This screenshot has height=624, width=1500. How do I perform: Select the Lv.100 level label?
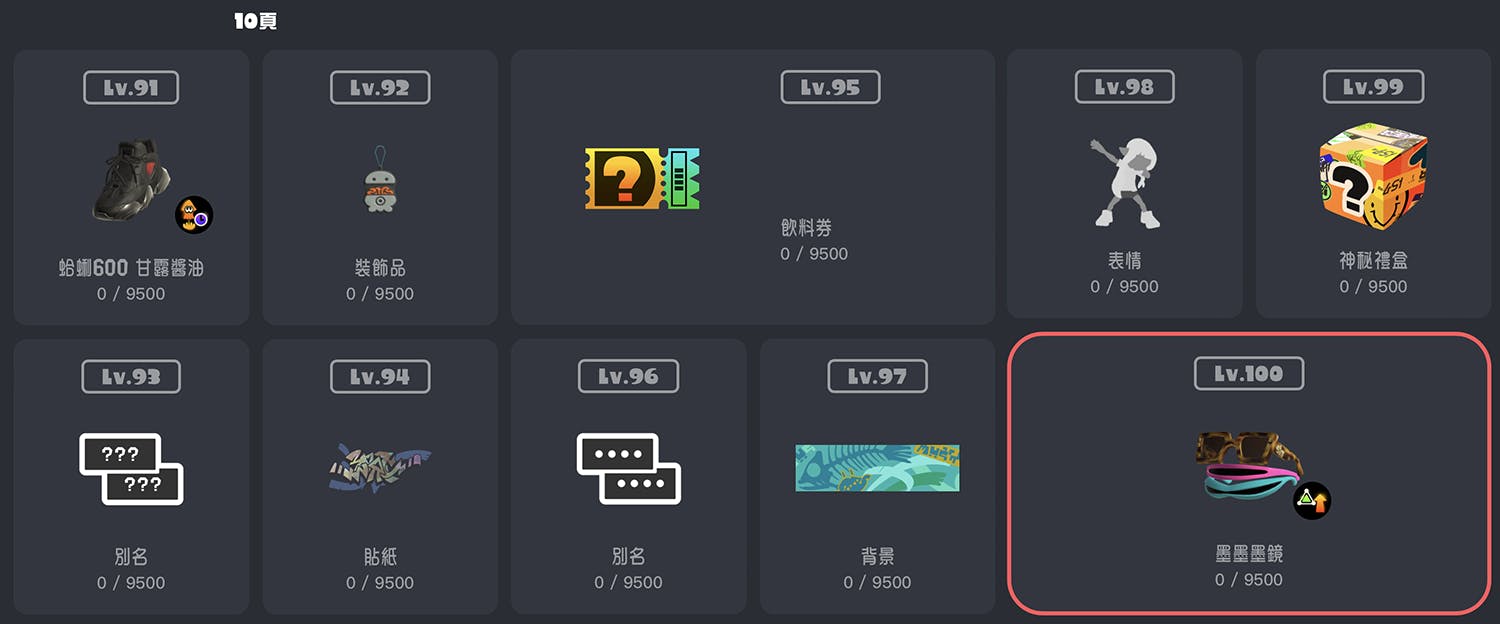point(1248,374)
